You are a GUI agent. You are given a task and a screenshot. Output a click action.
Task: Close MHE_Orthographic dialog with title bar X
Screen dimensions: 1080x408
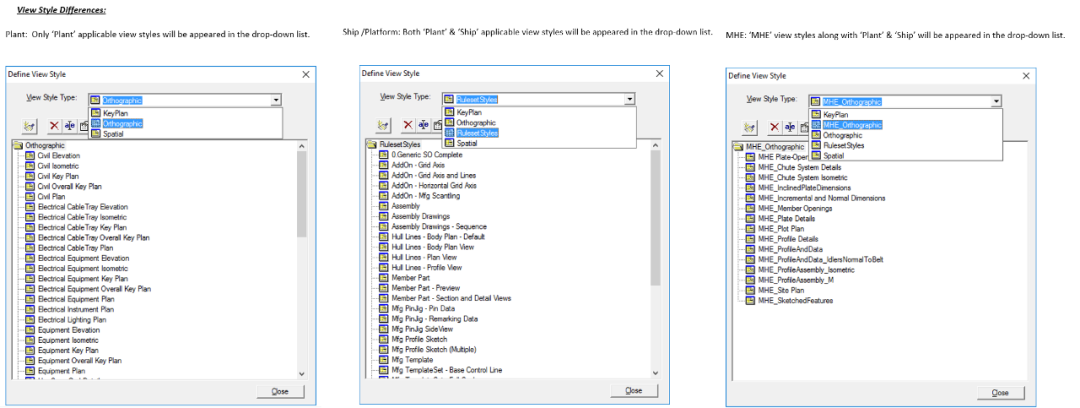(x=1026, y=75)
